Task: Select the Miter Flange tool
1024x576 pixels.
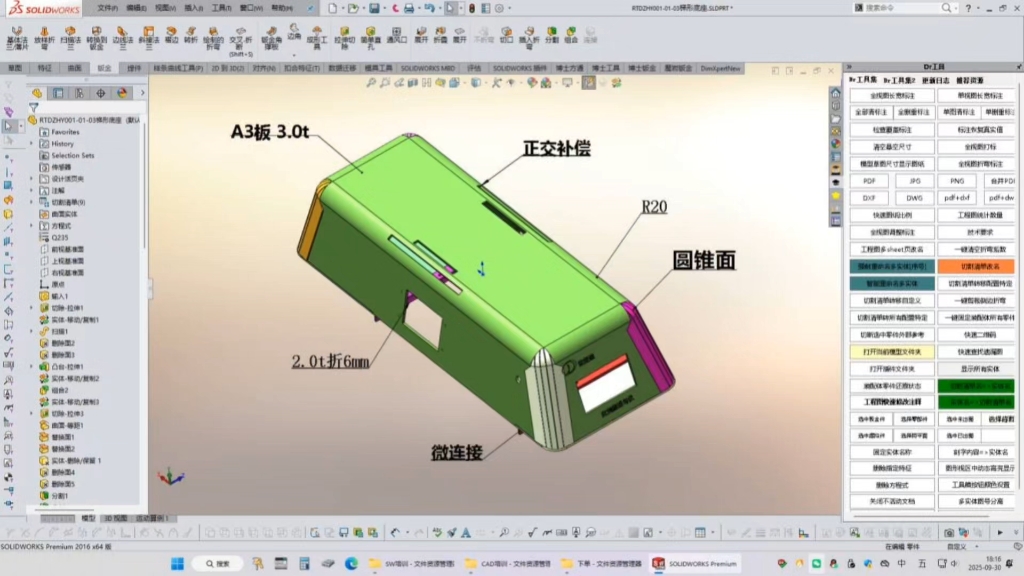Action: click(x=148, y=38)
